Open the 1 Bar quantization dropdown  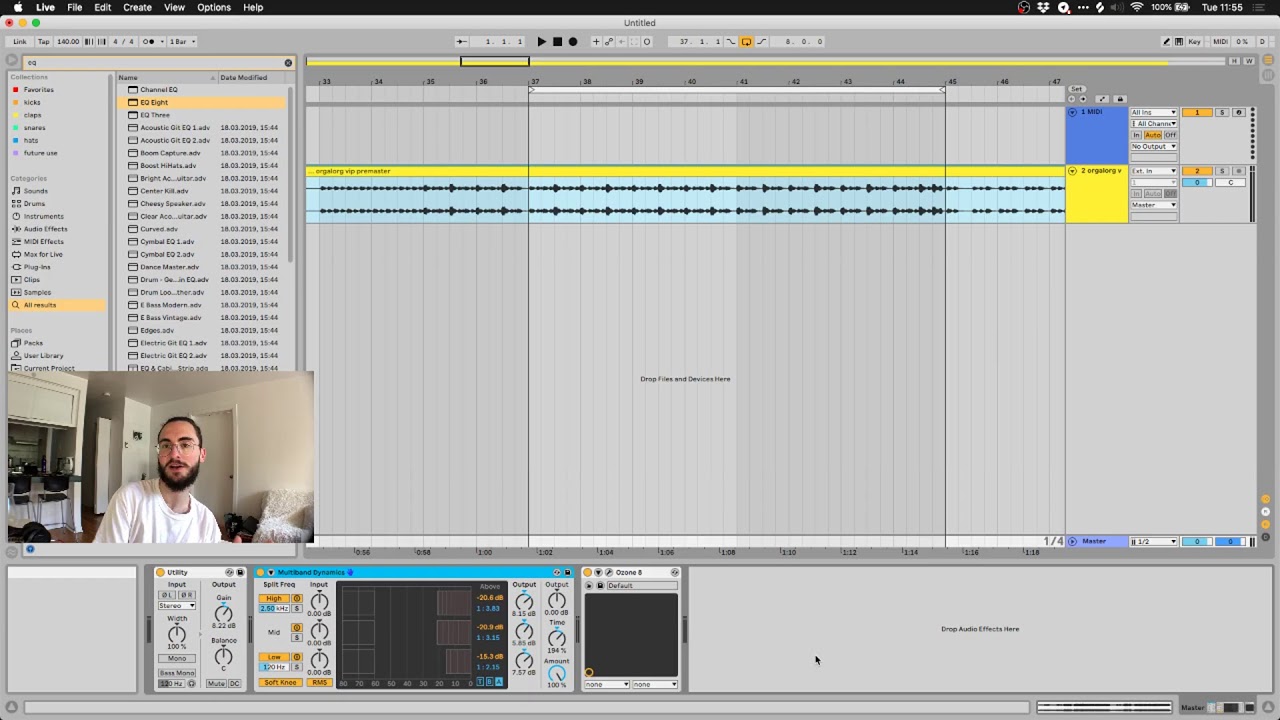click(183, 41)
